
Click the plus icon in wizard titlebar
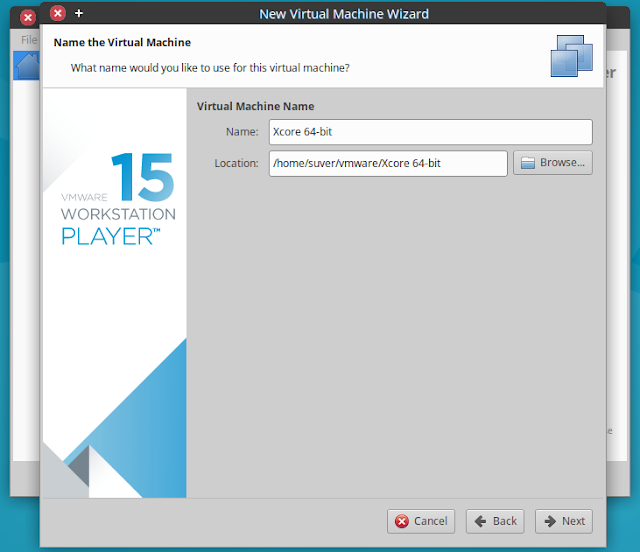pyautogui.click(x=79, y=13)
